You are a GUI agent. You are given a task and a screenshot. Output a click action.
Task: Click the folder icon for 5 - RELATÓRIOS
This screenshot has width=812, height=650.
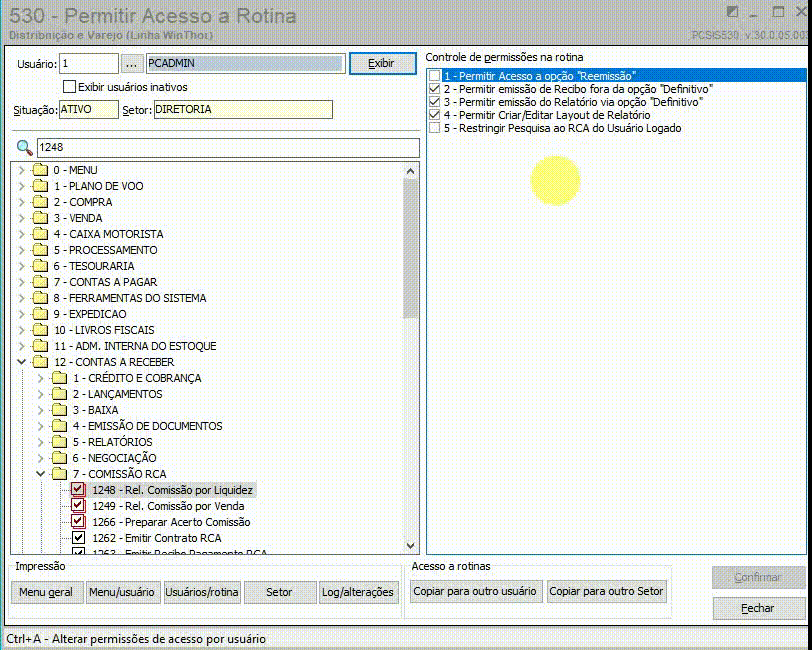click(59, 442)
